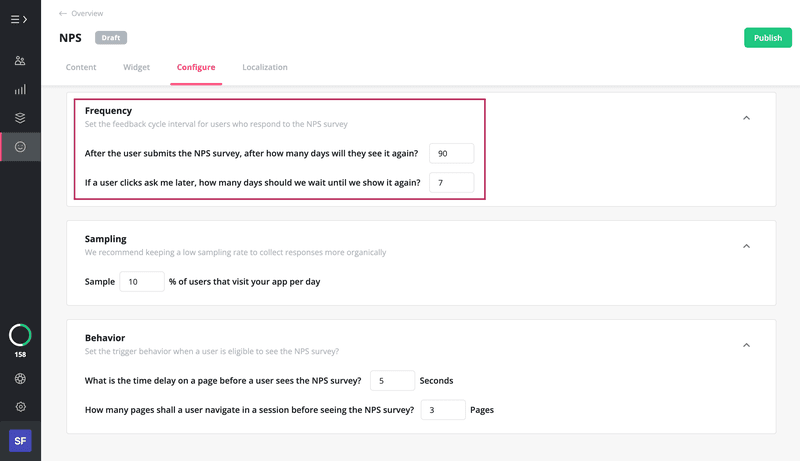Open the users icon in sidebar
The height and width of the screenshot is (461, 800).
click(20, 61)
